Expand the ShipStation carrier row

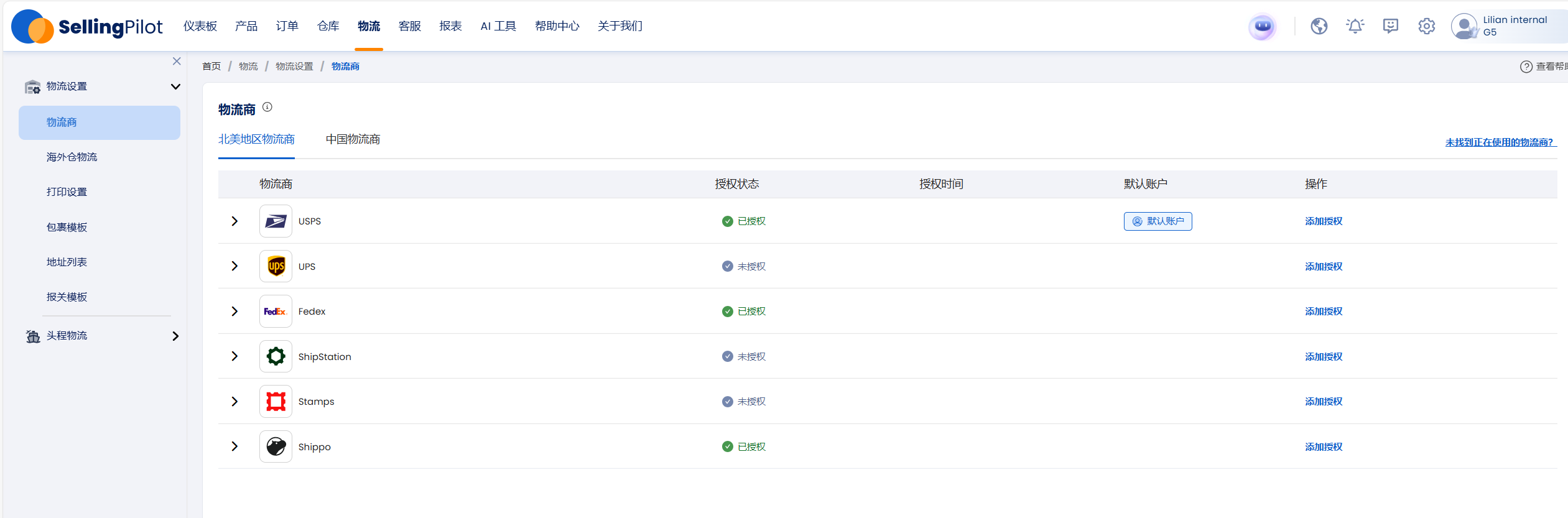click(234, 356)
